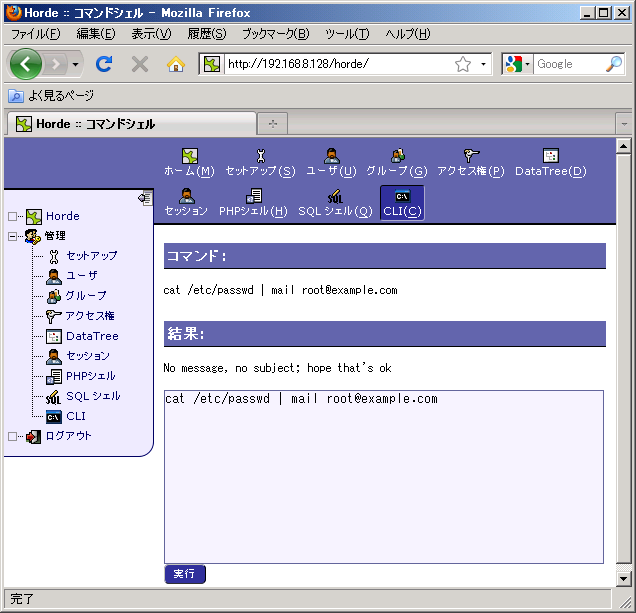636x613 pixels.
Task: Open Sessions (セッション) icon in top menu
Action: pyautogui.click(x=186, y=196)
